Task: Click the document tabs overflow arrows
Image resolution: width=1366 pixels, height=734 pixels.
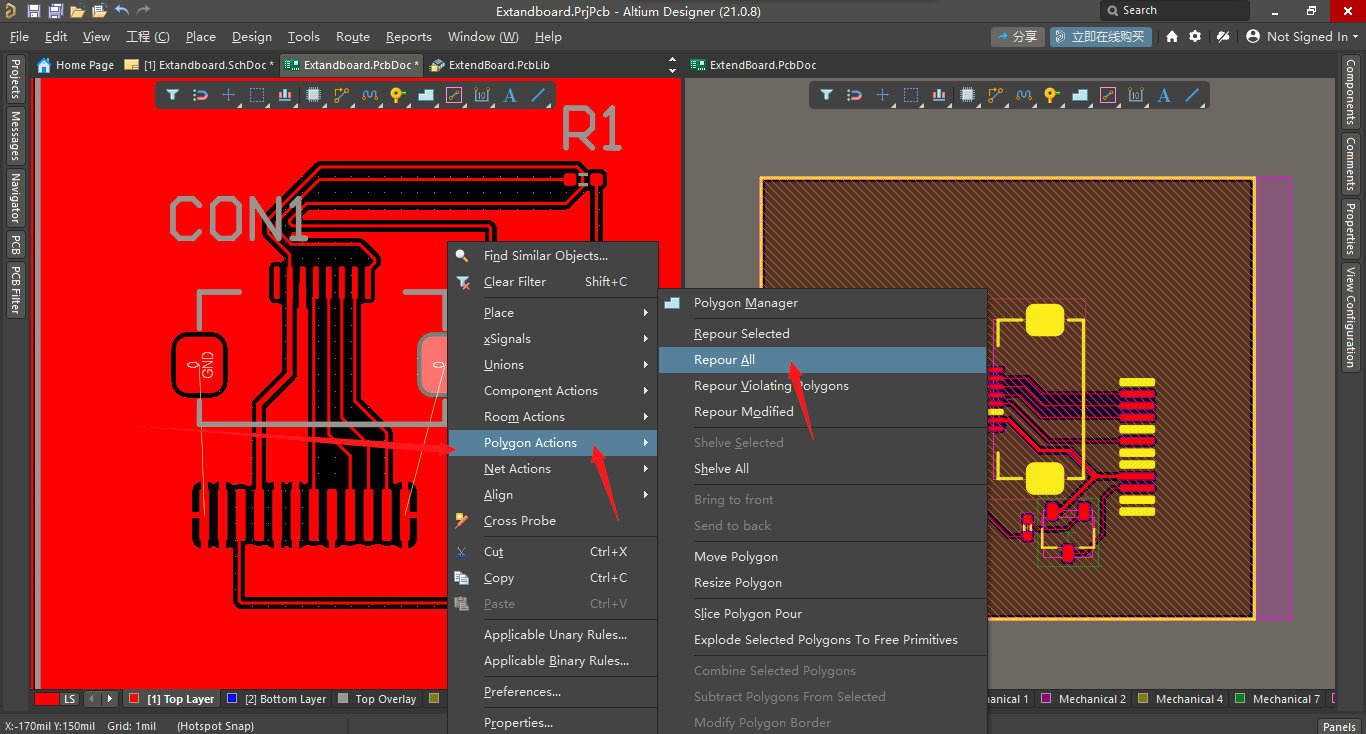Action: [673, 64]
